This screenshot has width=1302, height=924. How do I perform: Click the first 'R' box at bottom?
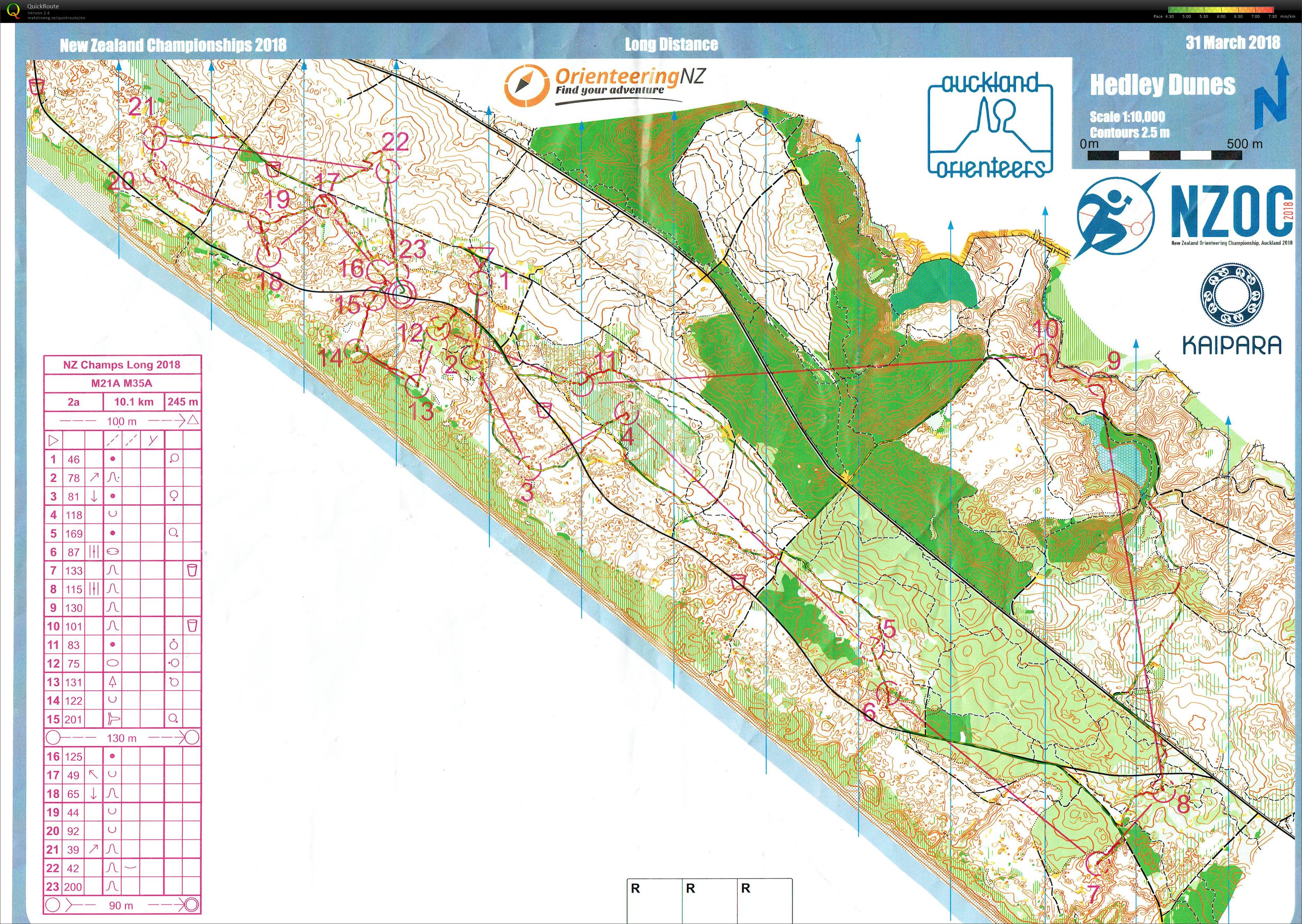coord(655,901)
